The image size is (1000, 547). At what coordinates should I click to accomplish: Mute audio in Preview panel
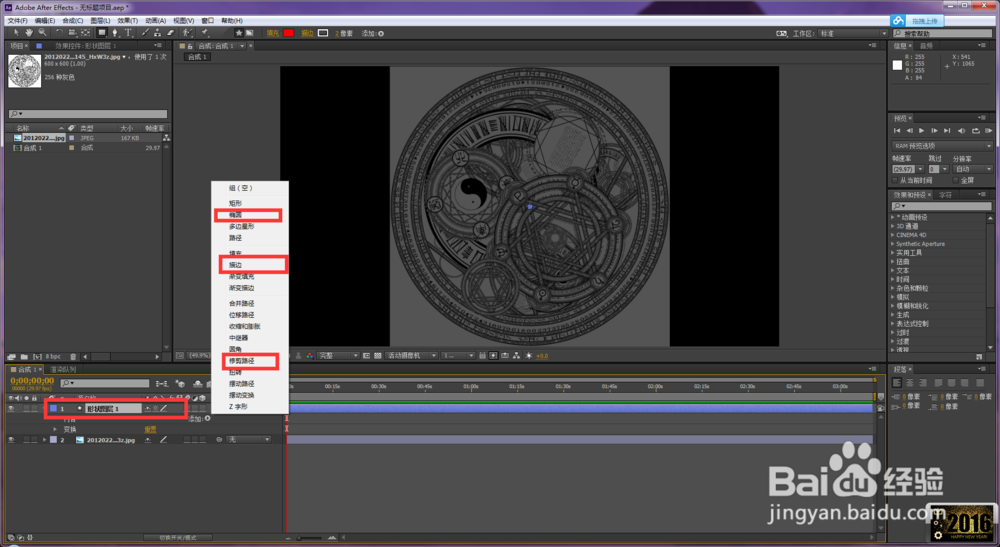(x=962, y=131)
